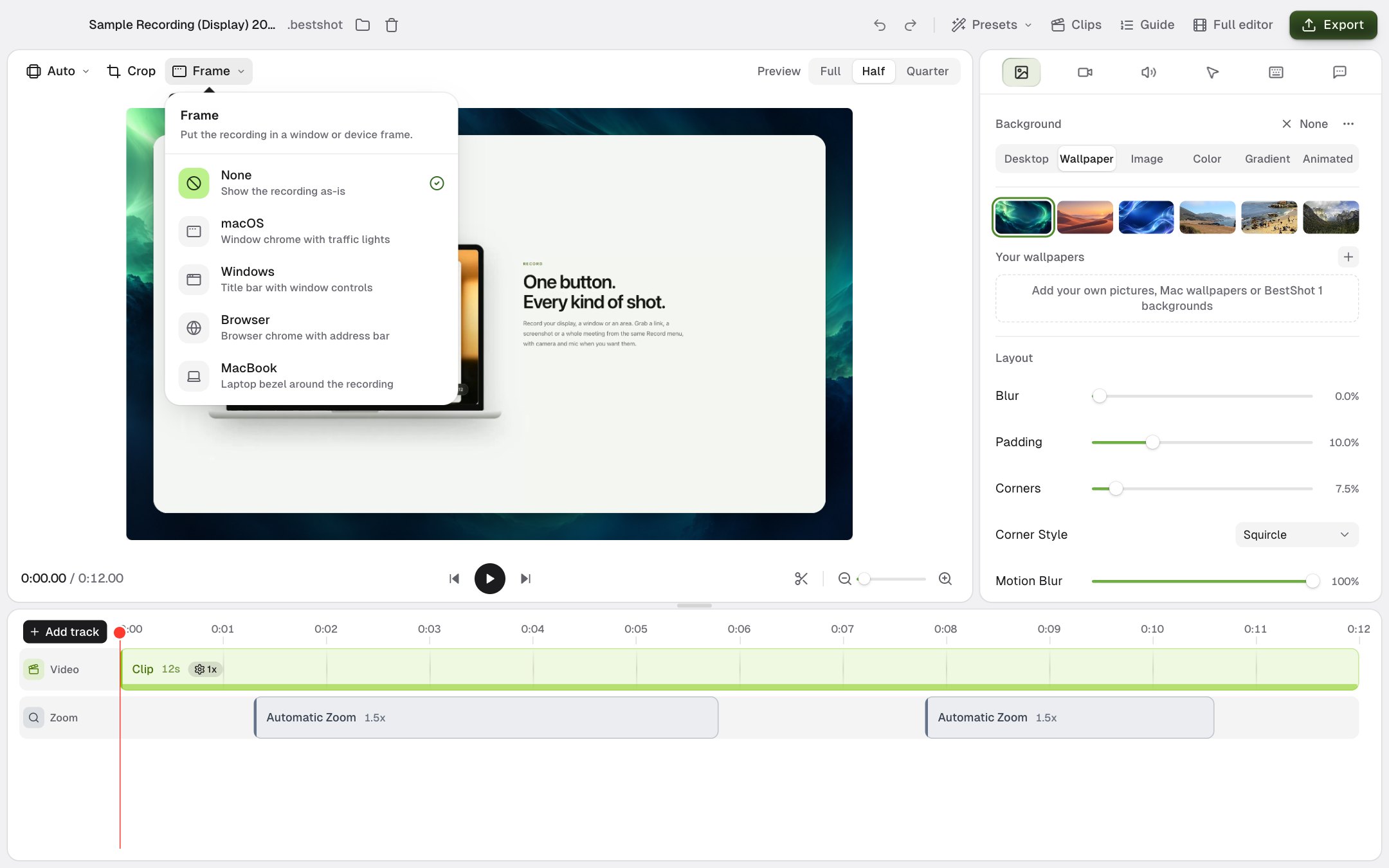Click the scissors split tool
Viewport: 1389px width, 868px height.
801,579
